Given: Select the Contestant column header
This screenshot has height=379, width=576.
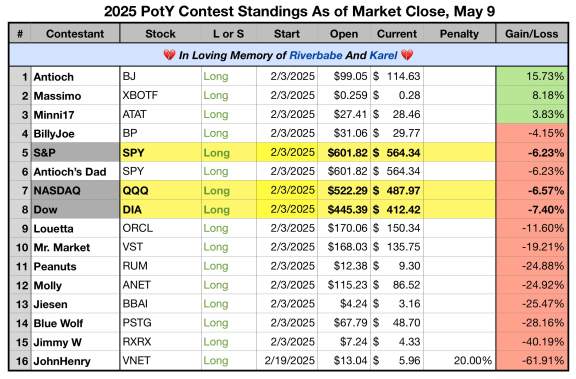Looking at the screenshot, I should 75,34.
